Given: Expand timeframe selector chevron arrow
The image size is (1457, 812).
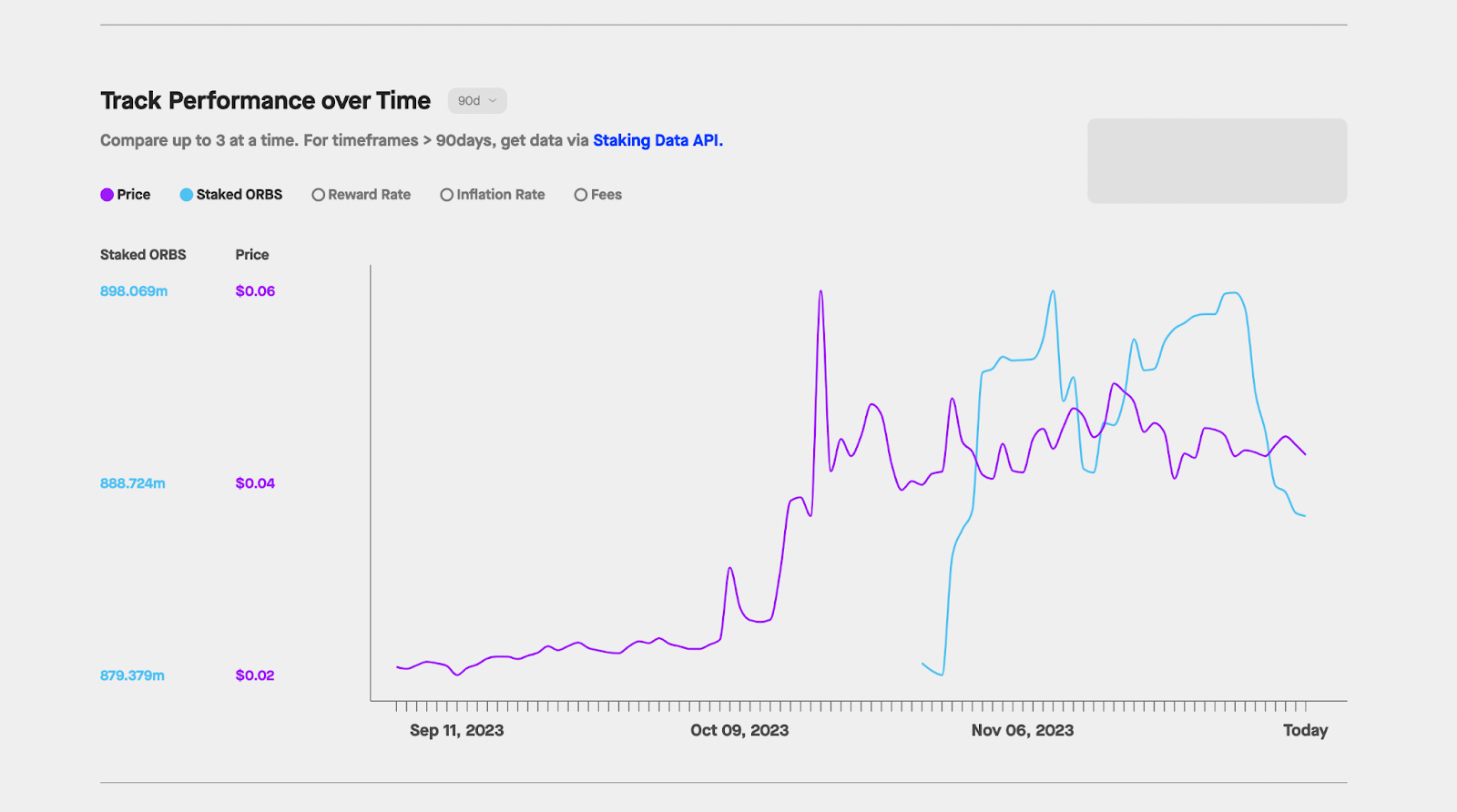Looking at the screenshot, I should tap(493, 101).
